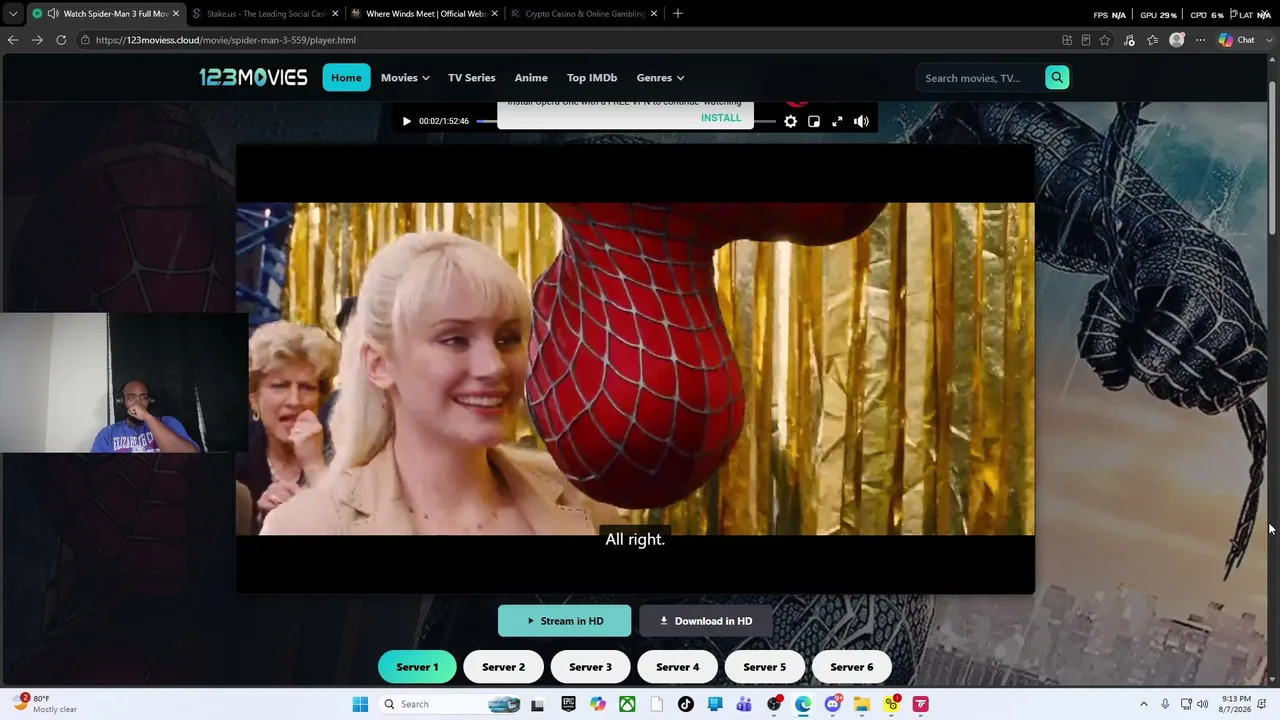Open browser settings and more menu
Screen dimensions: 1280x720
(x=1200, y=40)
